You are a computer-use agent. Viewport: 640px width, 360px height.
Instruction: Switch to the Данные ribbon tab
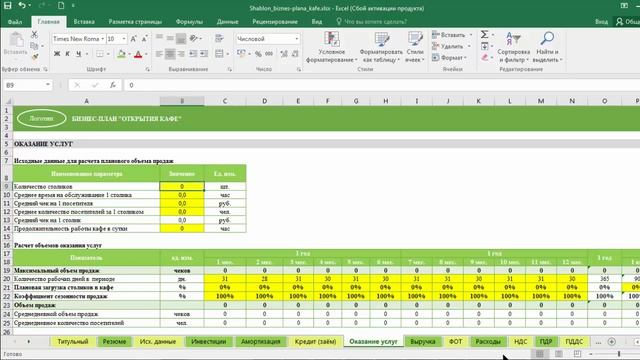[x=227, y=22]
